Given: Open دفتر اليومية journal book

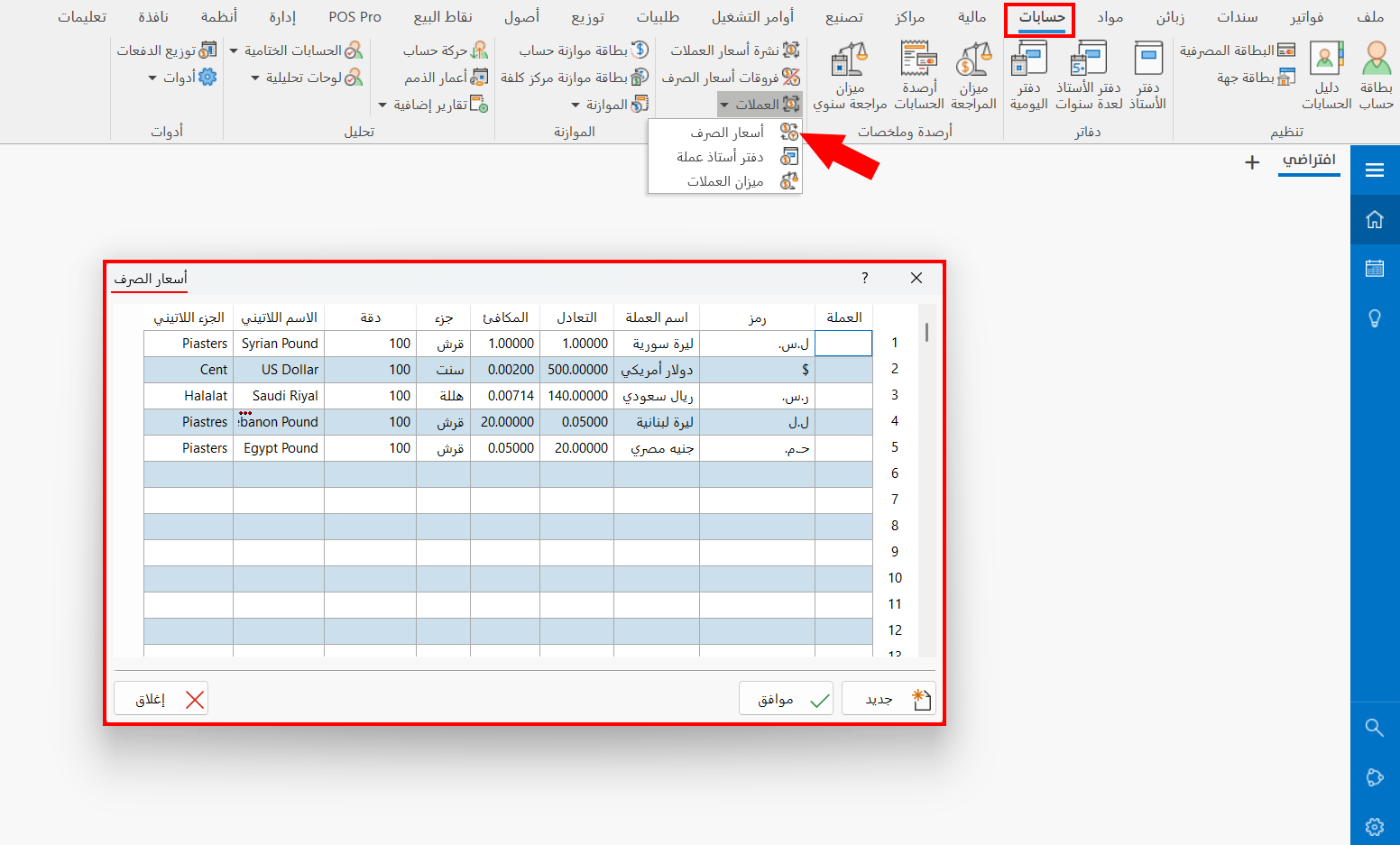Looking at the screenshot, I should coord(1029,76).
